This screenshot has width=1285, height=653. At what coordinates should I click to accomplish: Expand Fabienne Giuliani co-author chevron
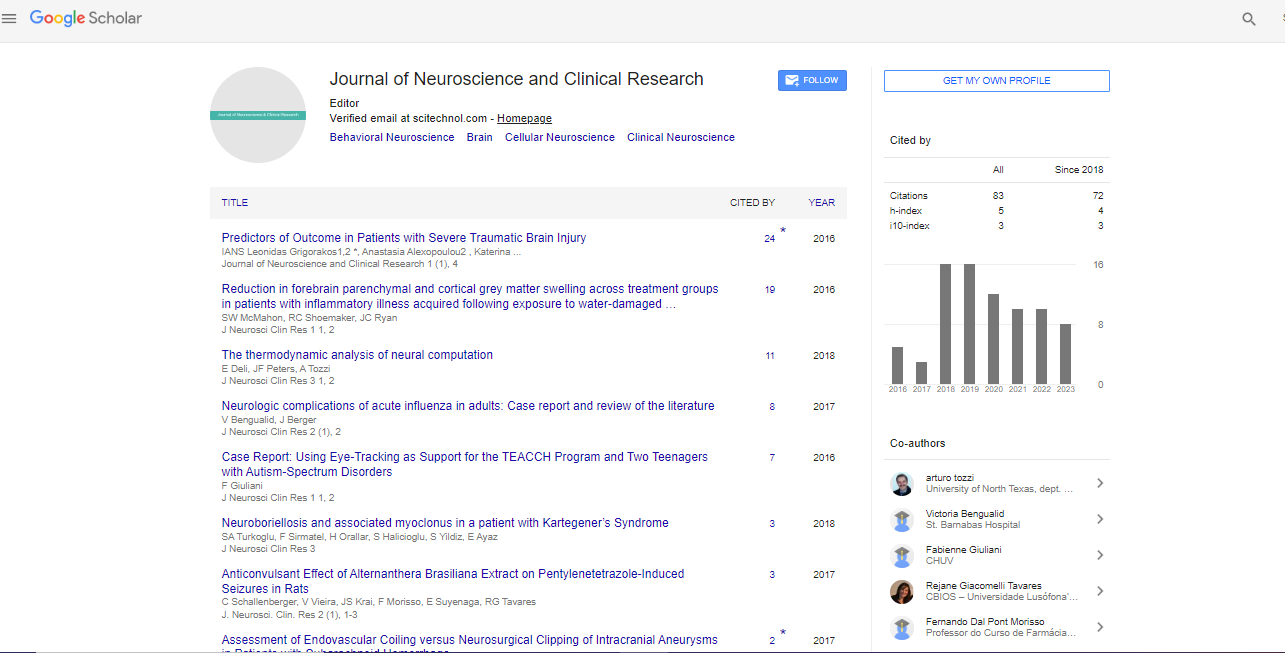tap(1099, 556)
